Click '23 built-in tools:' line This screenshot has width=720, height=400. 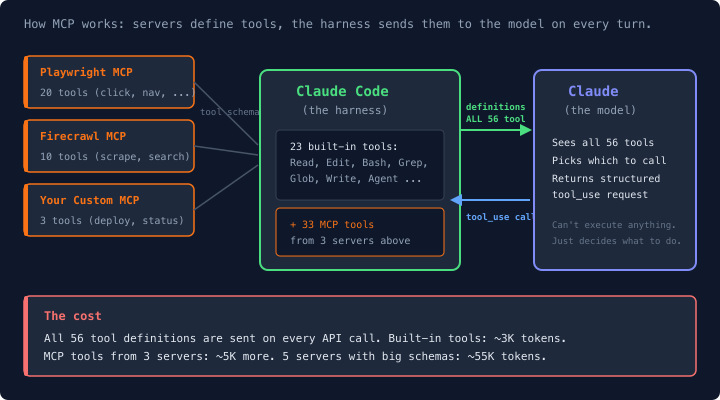point(343,146)
